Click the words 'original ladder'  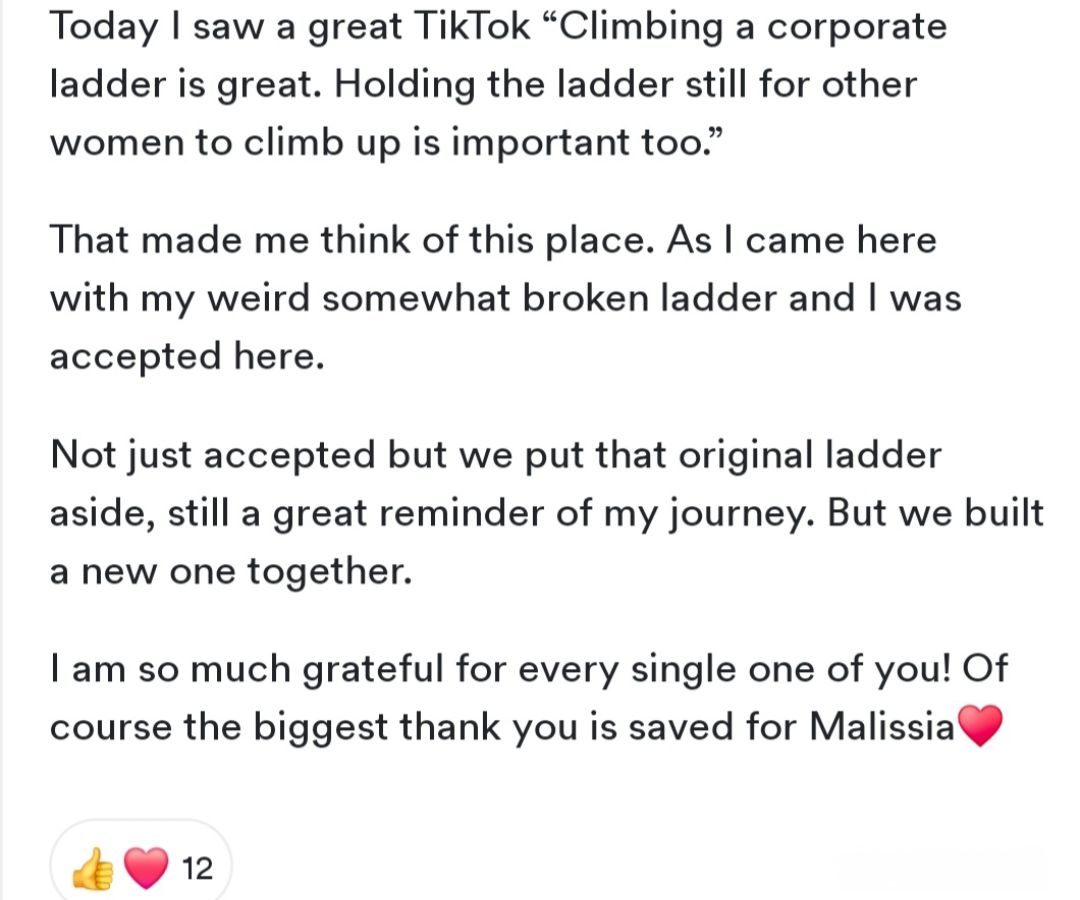click(809, 456)
